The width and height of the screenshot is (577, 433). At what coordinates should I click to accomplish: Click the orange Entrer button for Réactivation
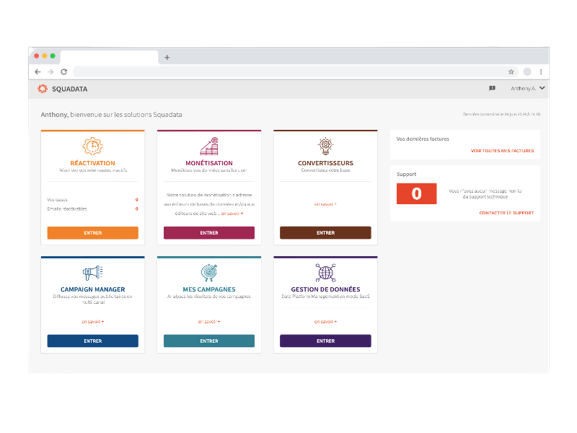click(93, 233)
